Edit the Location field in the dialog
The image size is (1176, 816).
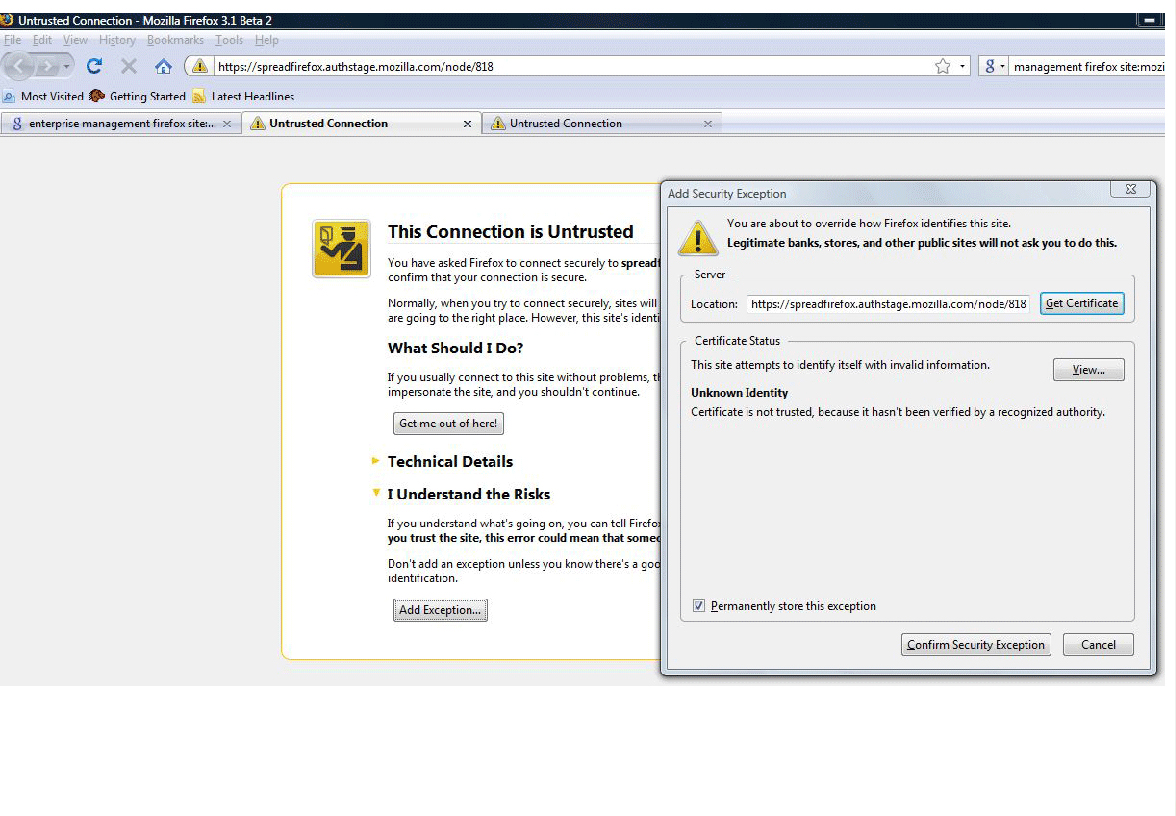(888, 304)
